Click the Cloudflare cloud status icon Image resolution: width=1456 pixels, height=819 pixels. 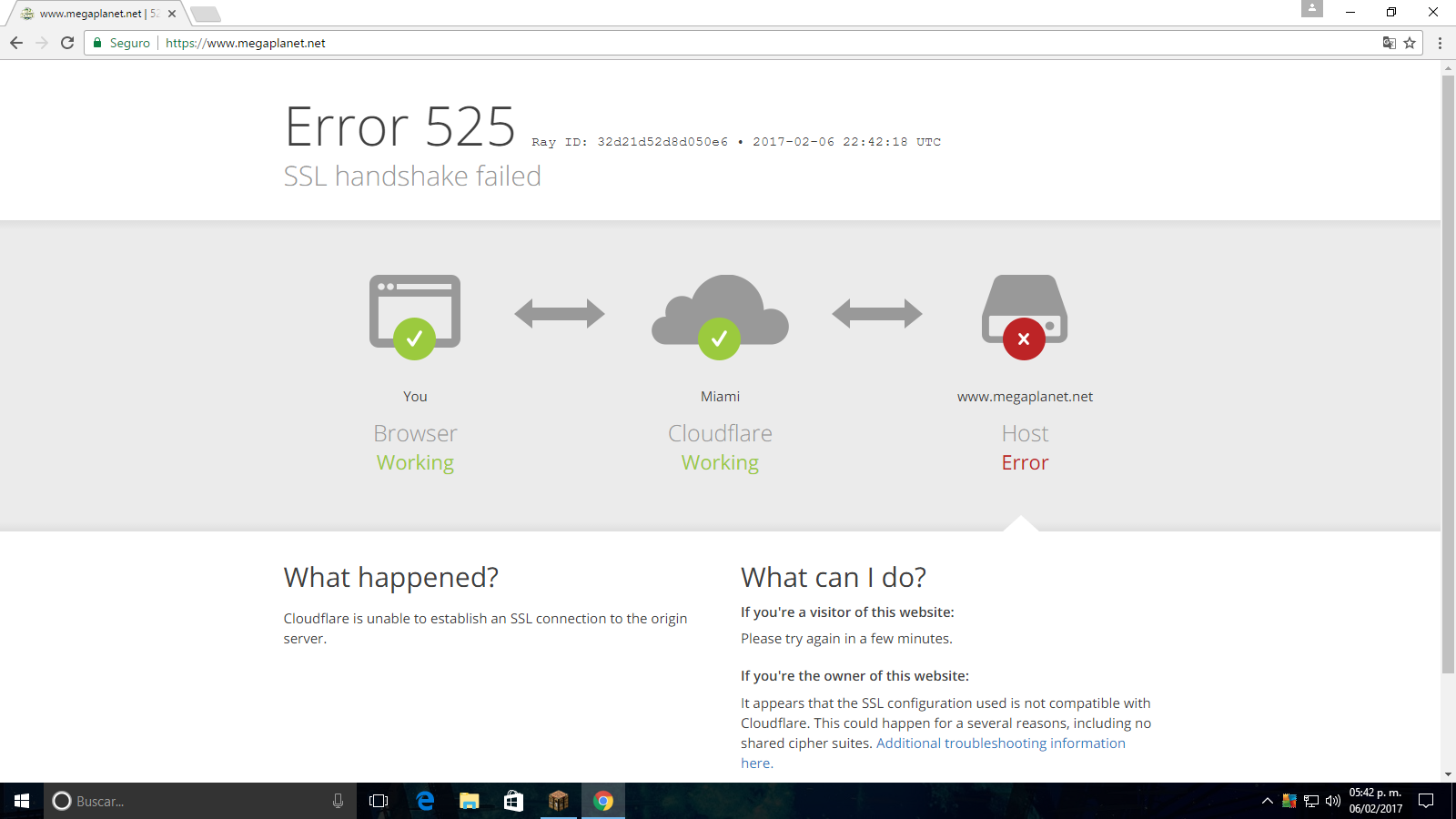720,316
